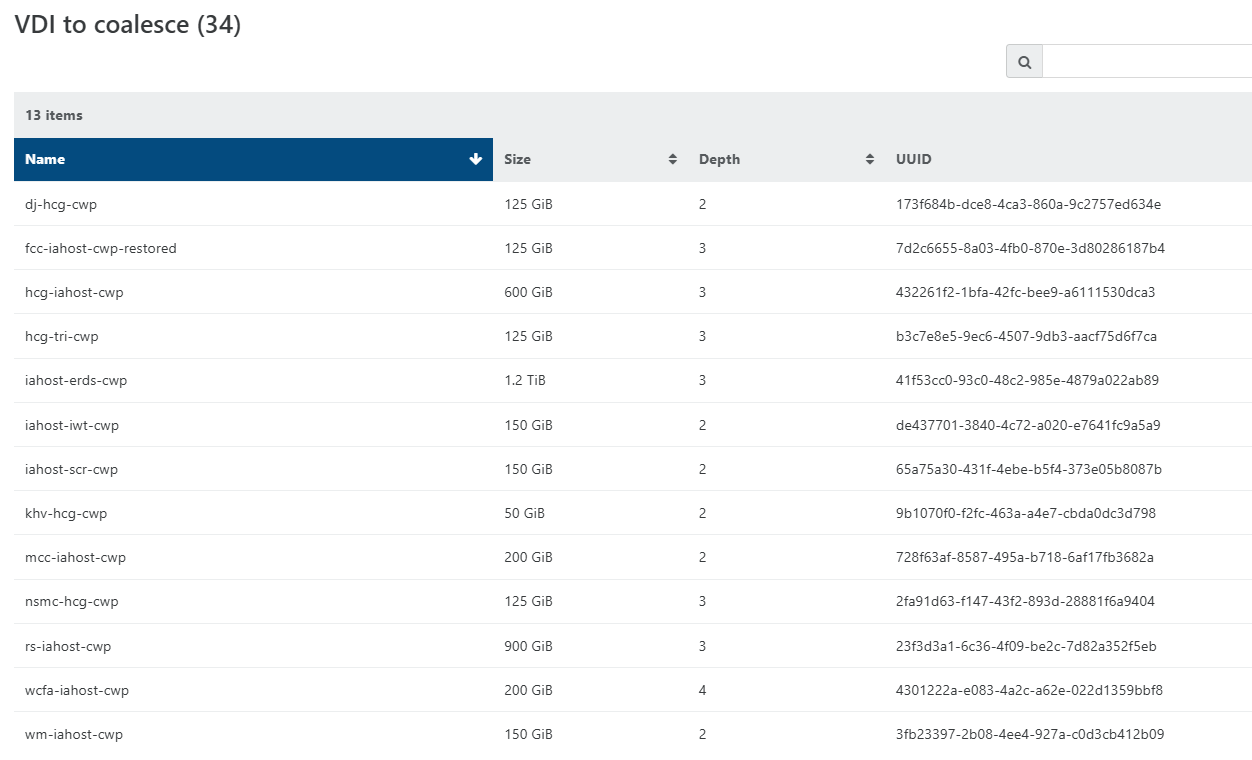Sort table by Size column
This screenshot has width=1252, height=760.
tap(590, 159)
